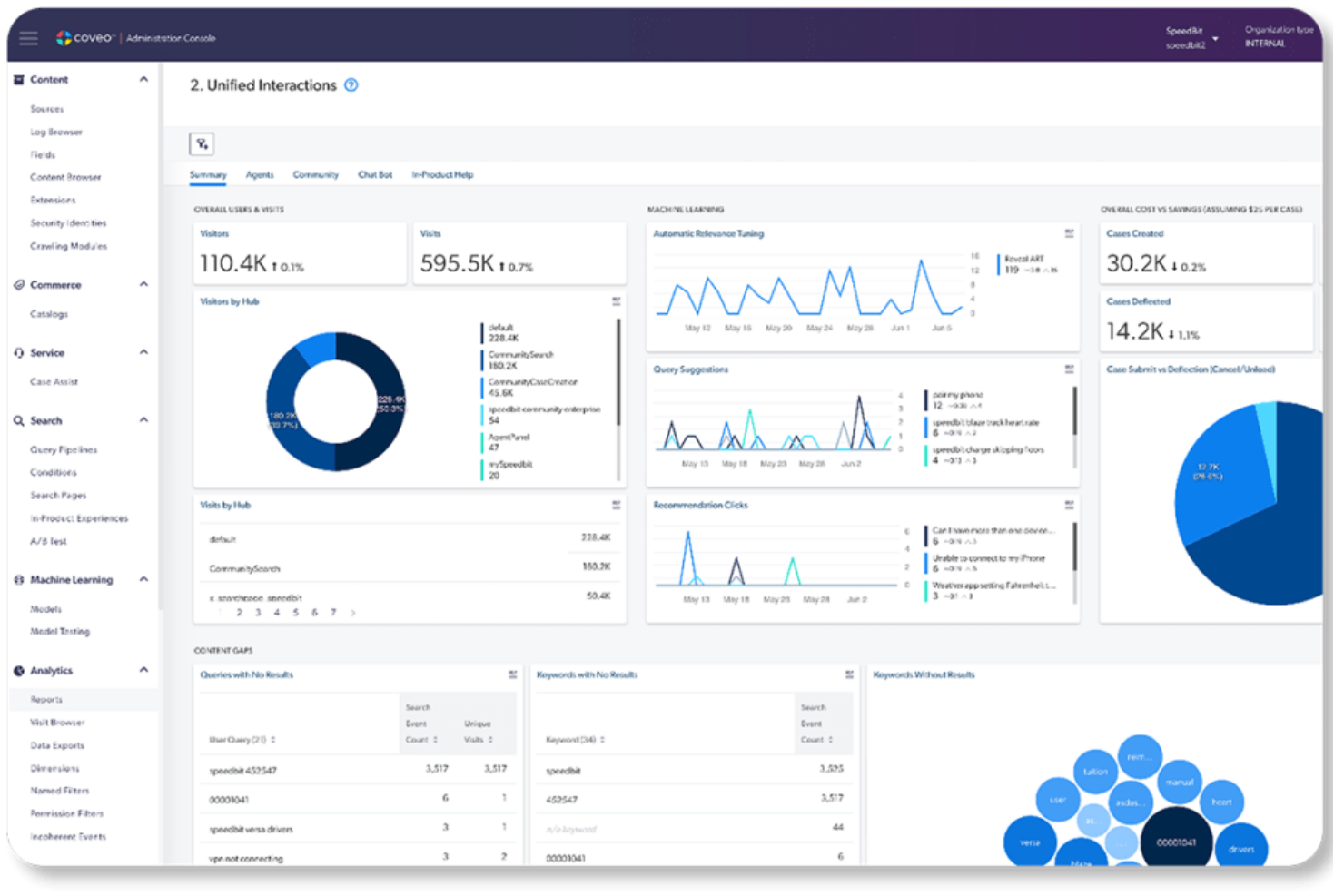Image resolution: width=1344 pixels, height=896 pixels.
Task: Open the hamburger navigation menu
Action: (27, 38)
